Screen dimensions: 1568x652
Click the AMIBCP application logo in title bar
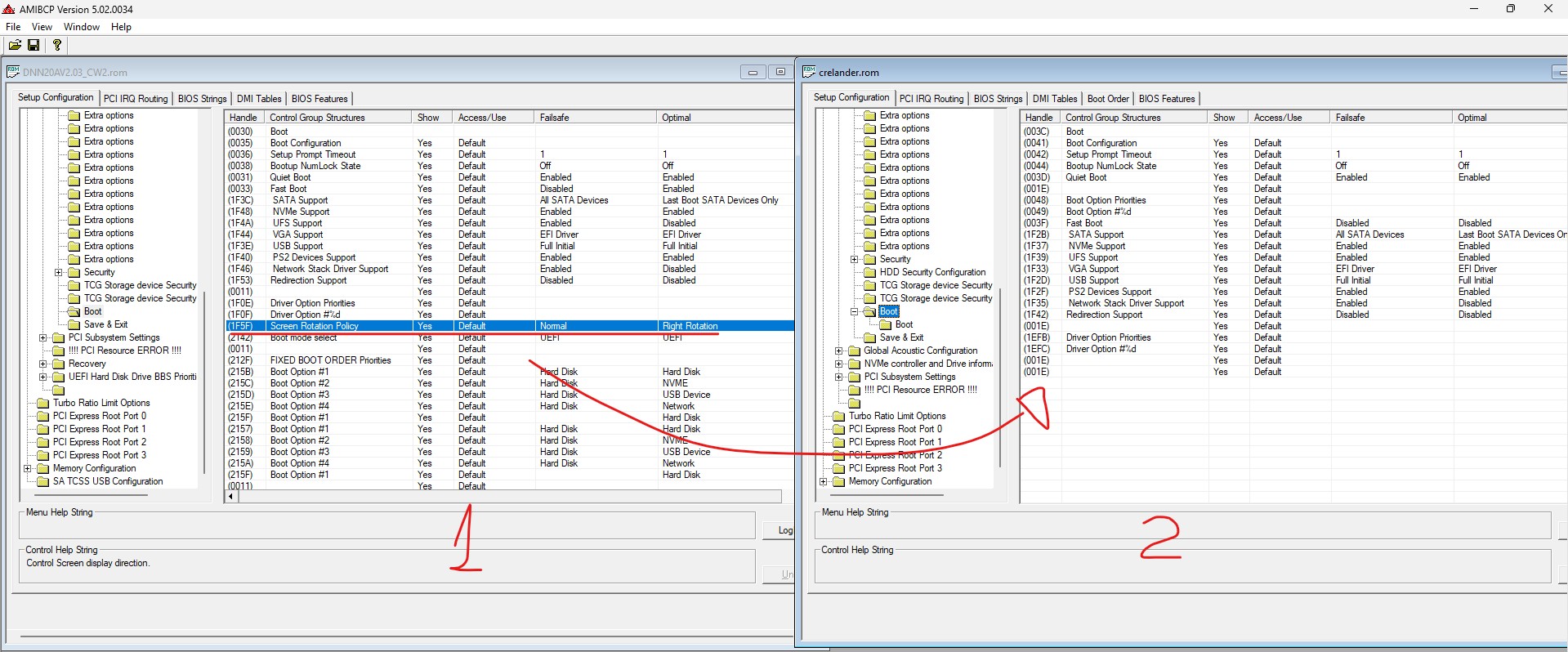(9, 9)
